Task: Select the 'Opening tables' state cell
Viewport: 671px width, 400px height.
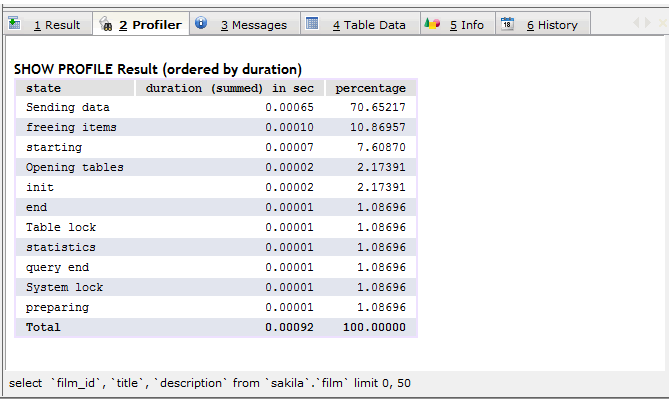Action: pos(74,167)
